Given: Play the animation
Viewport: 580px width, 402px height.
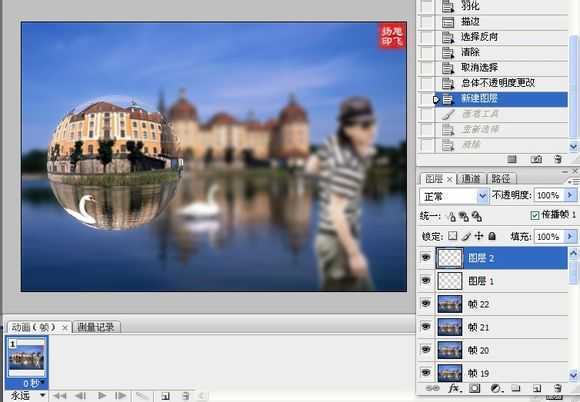Looking at the screenshot, I should [102, 396].
